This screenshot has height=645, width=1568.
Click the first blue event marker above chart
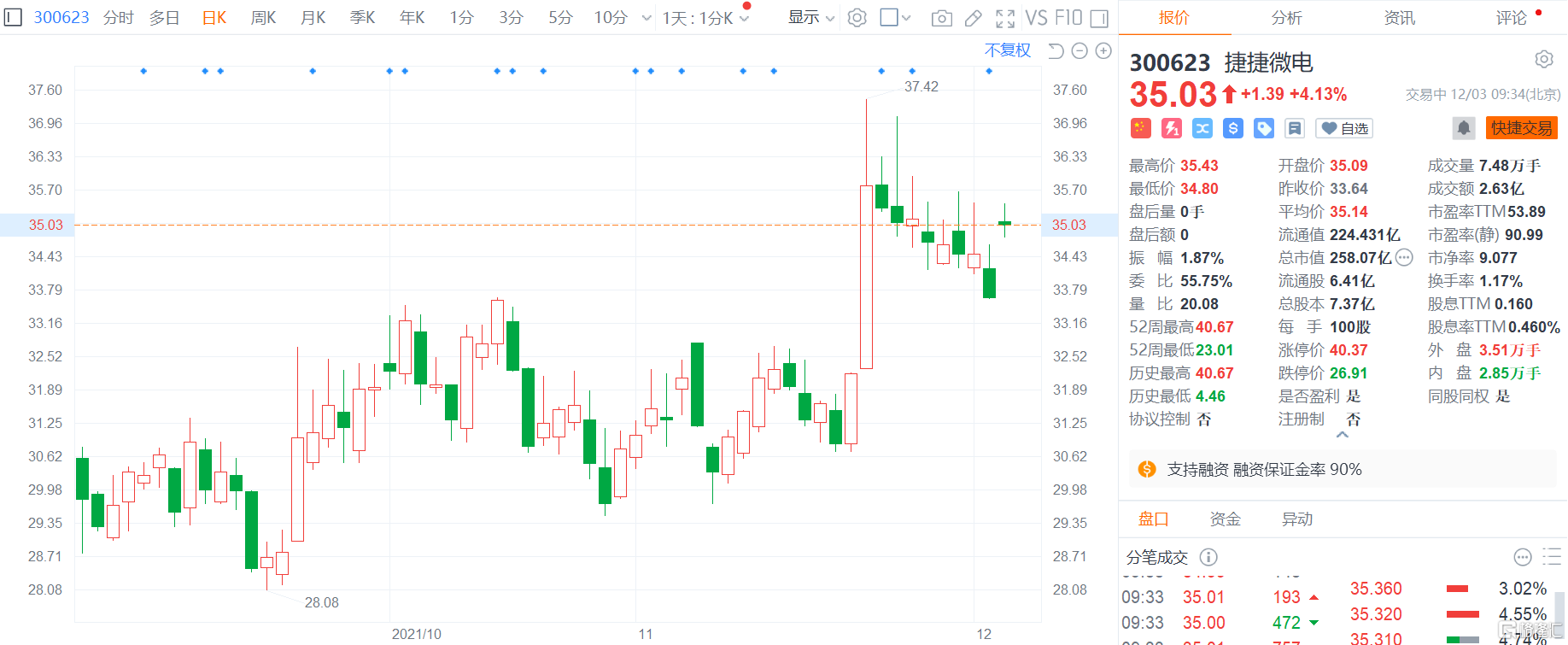click(143, 71)
